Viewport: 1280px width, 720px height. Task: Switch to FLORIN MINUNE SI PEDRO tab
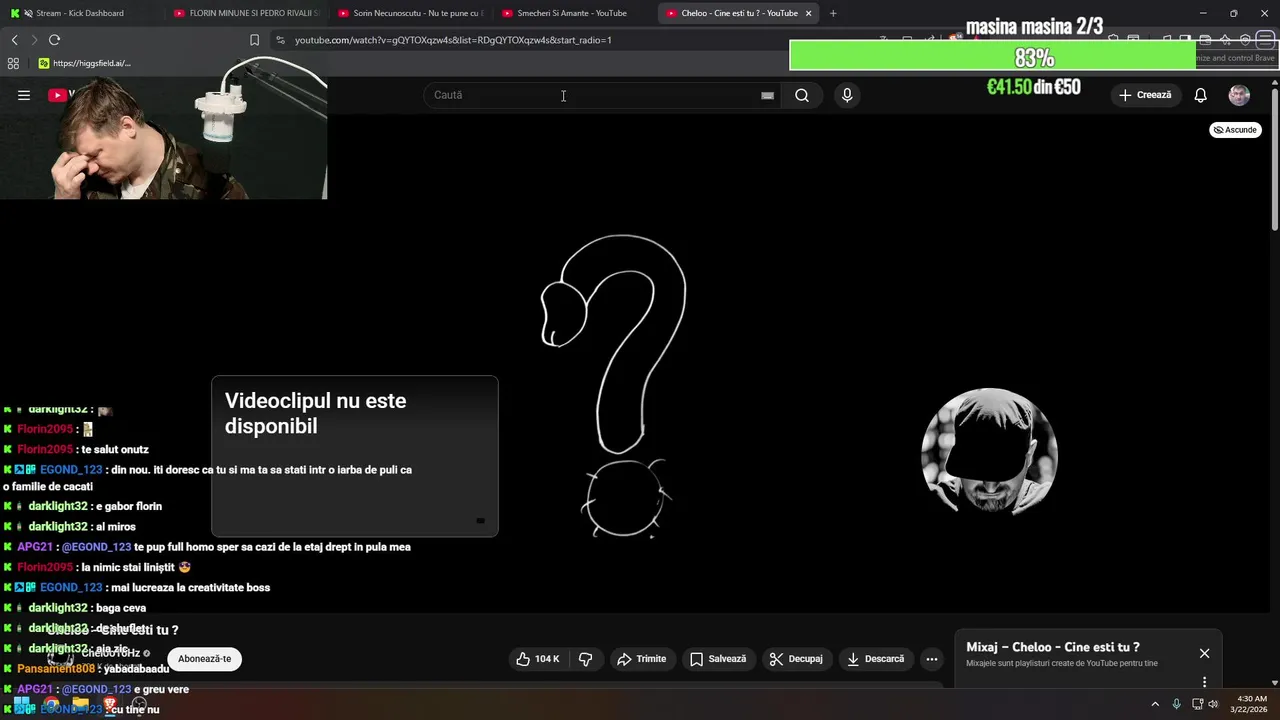tap(245, 13)
